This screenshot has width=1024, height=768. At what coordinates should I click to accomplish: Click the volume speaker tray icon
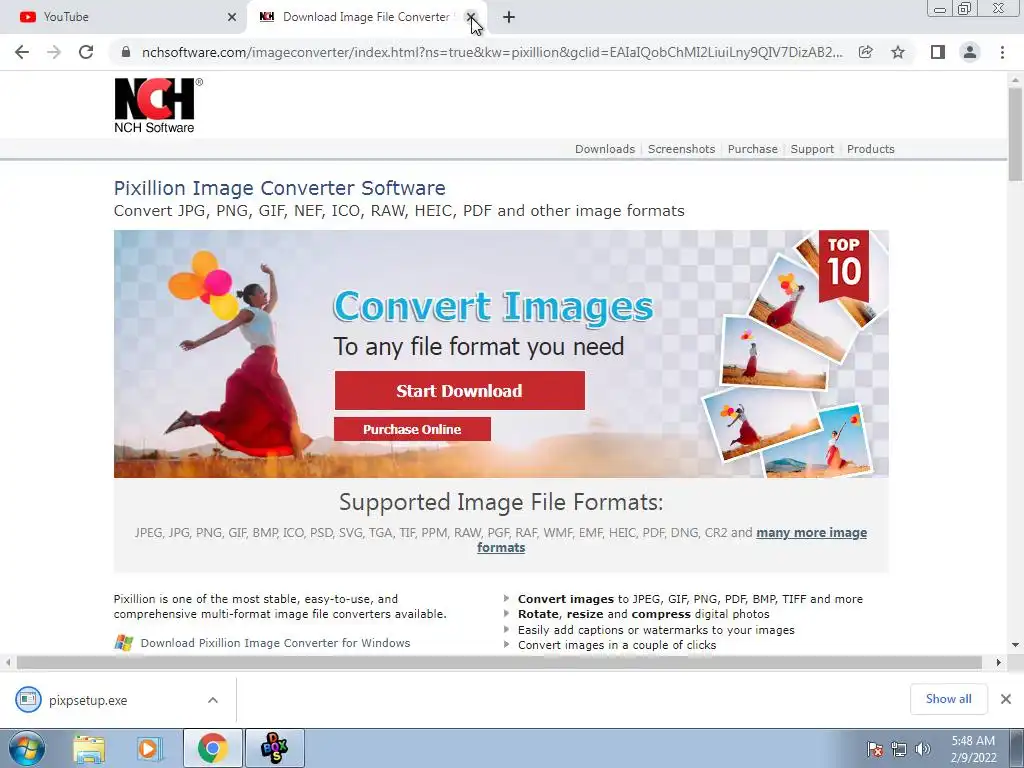(922, 749)
